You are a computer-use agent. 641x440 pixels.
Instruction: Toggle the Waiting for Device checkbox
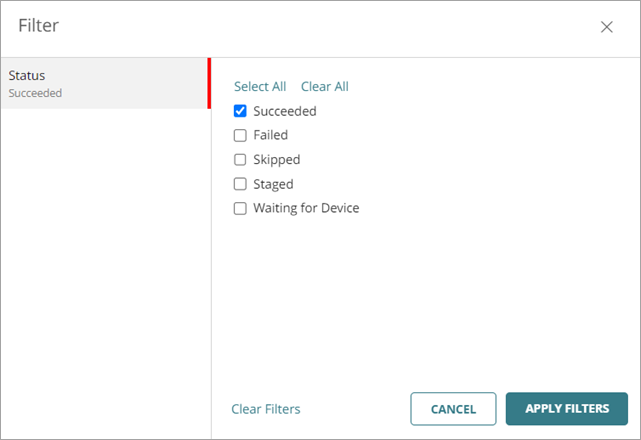[240, 208]
